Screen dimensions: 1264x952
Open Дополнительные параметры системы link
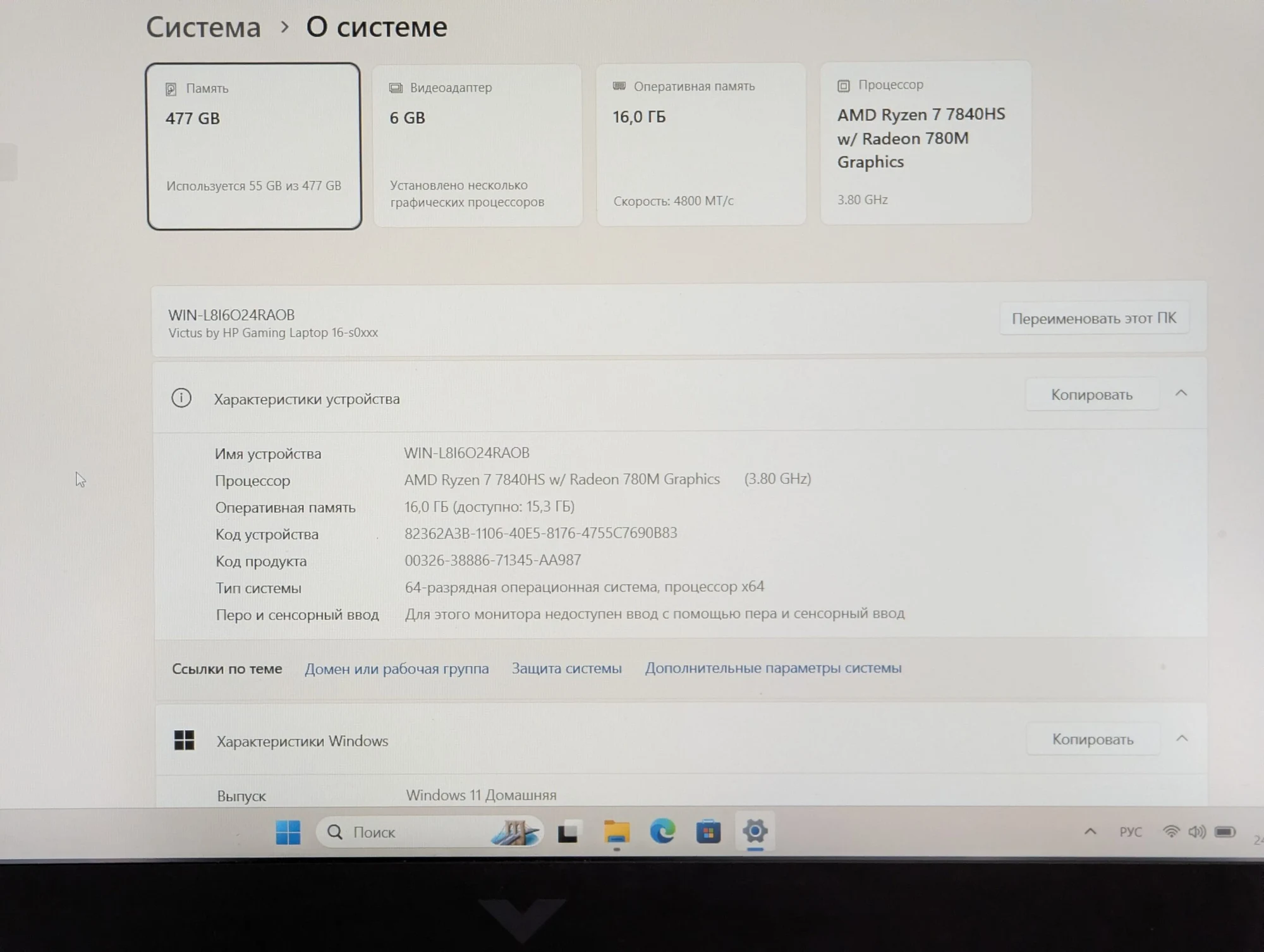774,668
